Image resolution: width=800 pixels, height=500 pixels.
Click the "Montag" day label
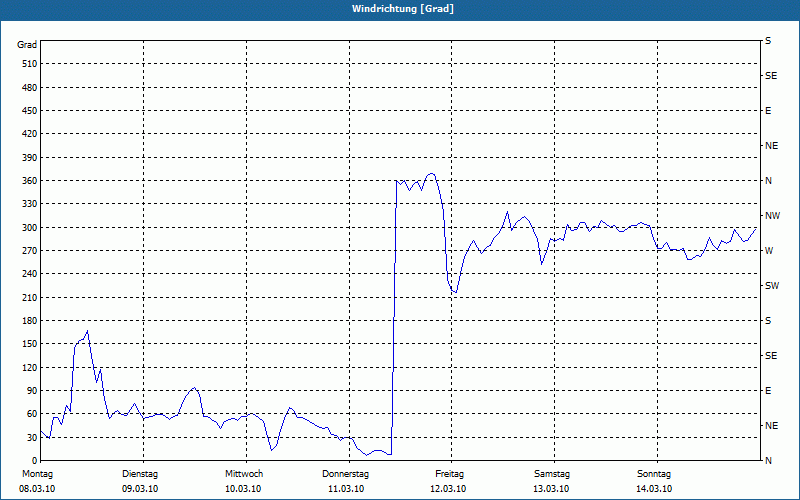click(37, 474)
